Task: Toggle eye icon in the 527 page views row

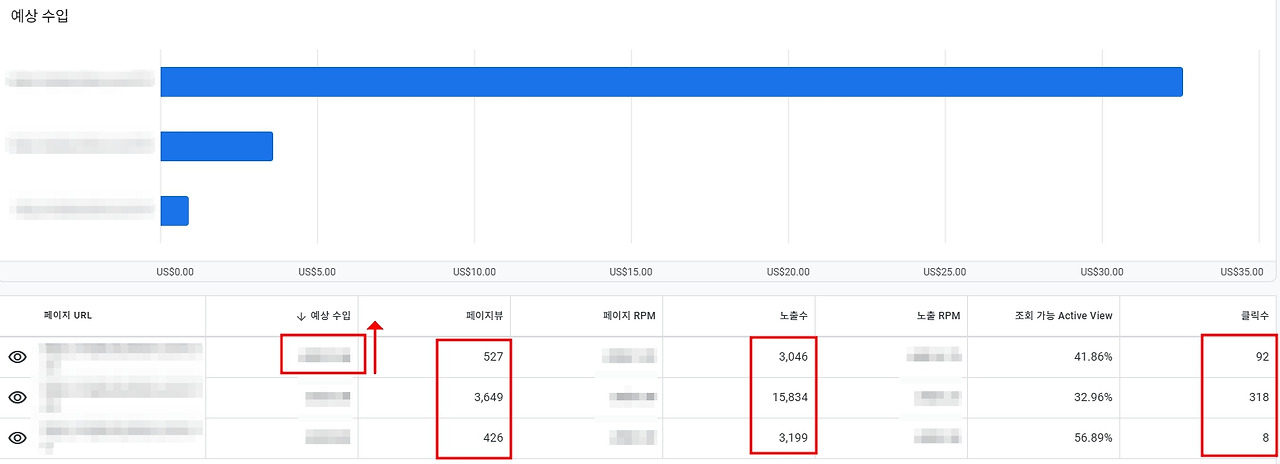Action: 17,357
